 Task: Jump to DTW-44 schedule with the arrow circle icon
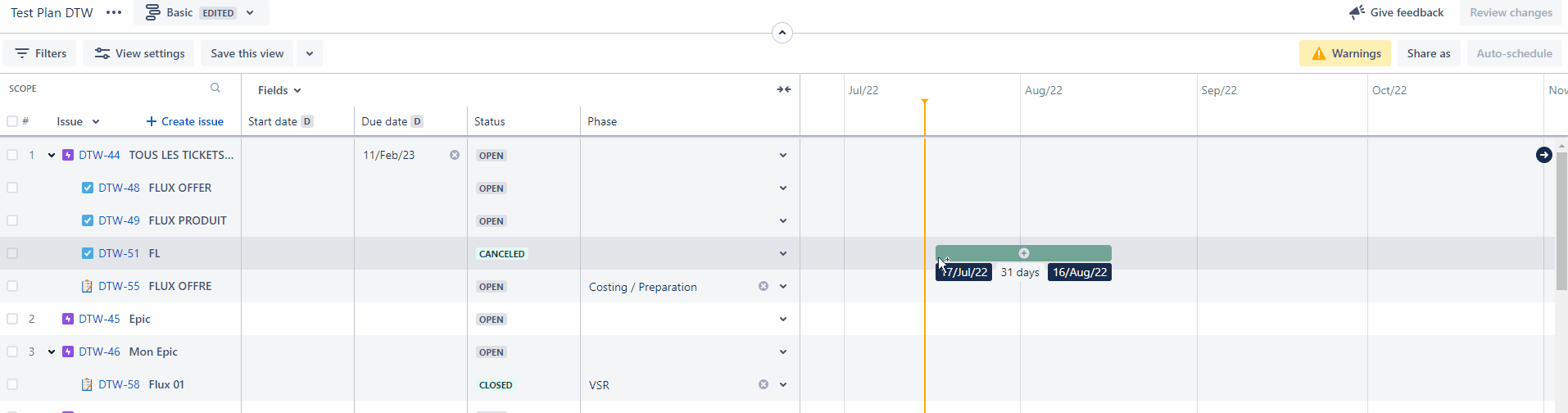click(1544, 155)
